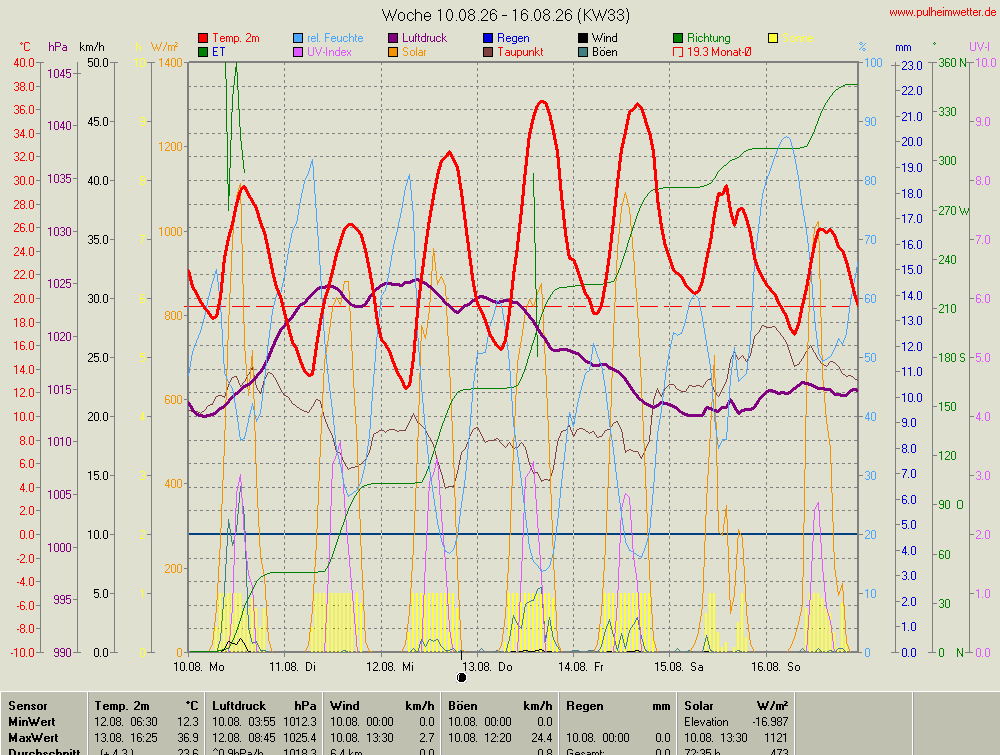Click the maximum pressure value '1025.4'
This screenshot has height=755, width=1000.
tap(300, 738)
